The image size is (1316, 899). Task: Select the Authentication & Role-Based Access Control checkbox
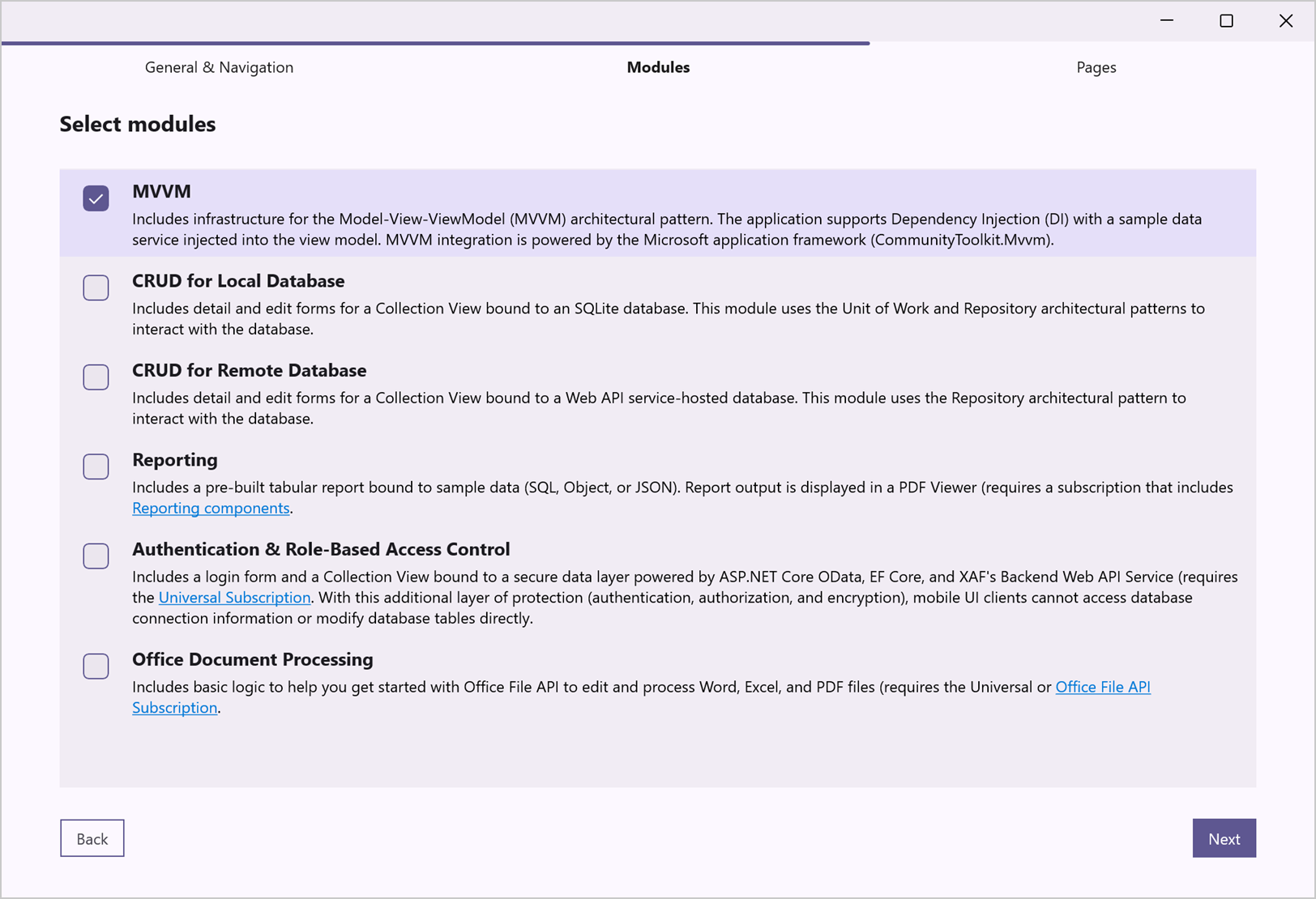96,556
